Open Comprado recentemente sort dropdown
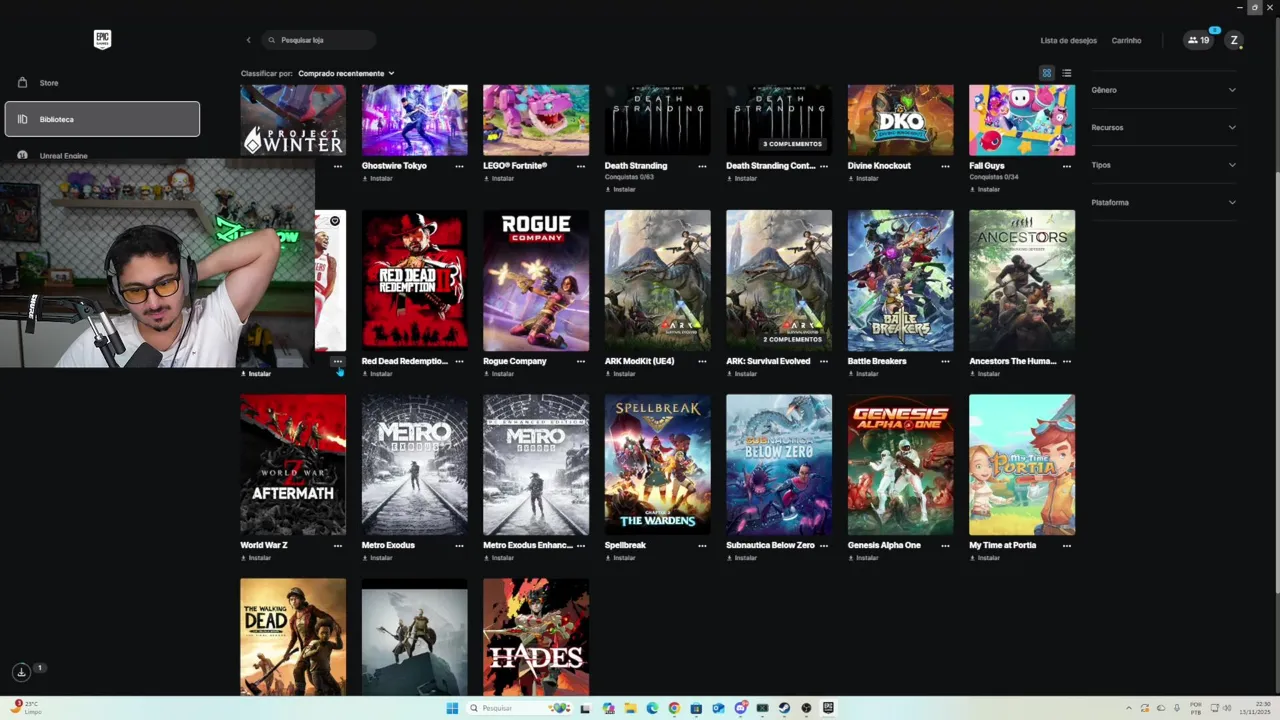This screenshot has width=1280, height=720. coord(346,73)
